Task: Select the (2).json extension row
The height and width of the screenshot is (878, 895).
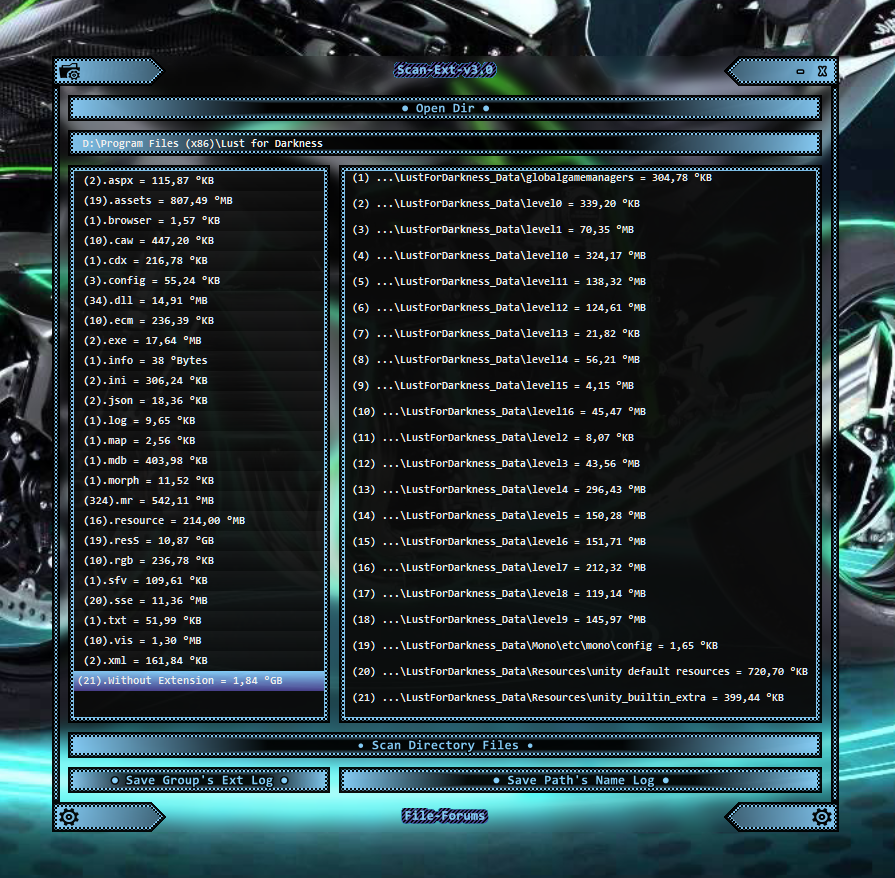Action: (199, 400)
